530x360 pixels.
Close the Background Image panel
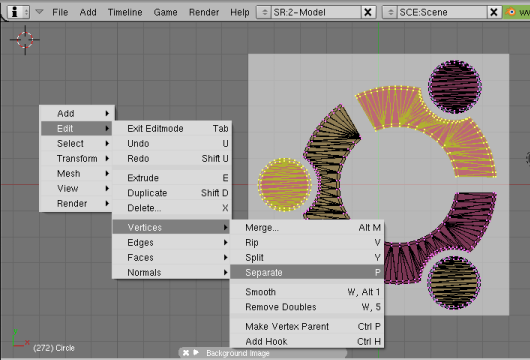coord(186,353)
